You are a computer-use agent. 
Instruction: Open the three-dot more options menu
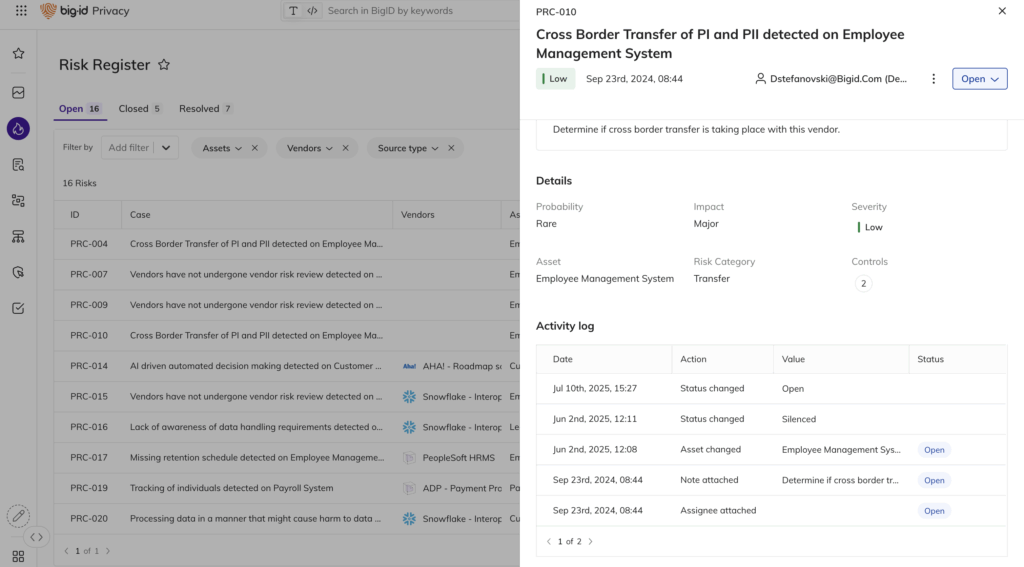tap(933, 79)
